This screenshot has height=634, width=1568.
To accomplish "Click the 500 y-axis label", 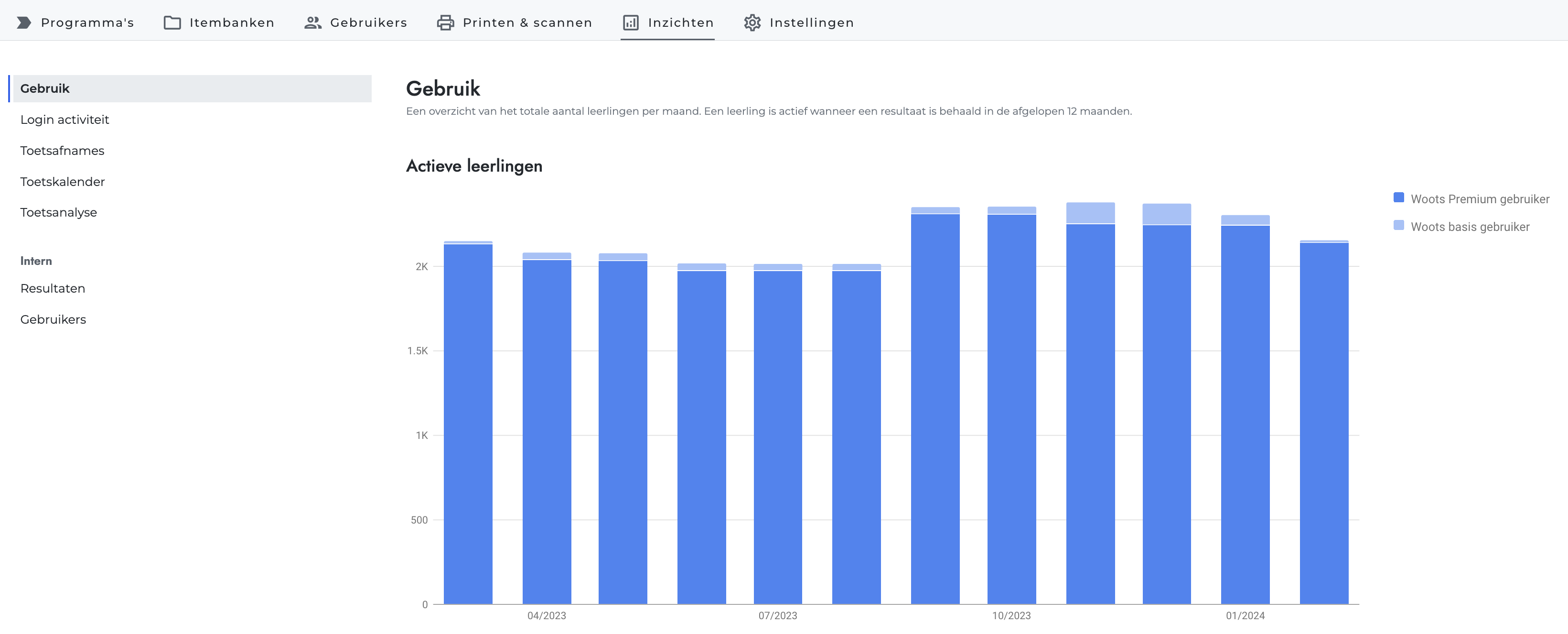I will [419, 520].
